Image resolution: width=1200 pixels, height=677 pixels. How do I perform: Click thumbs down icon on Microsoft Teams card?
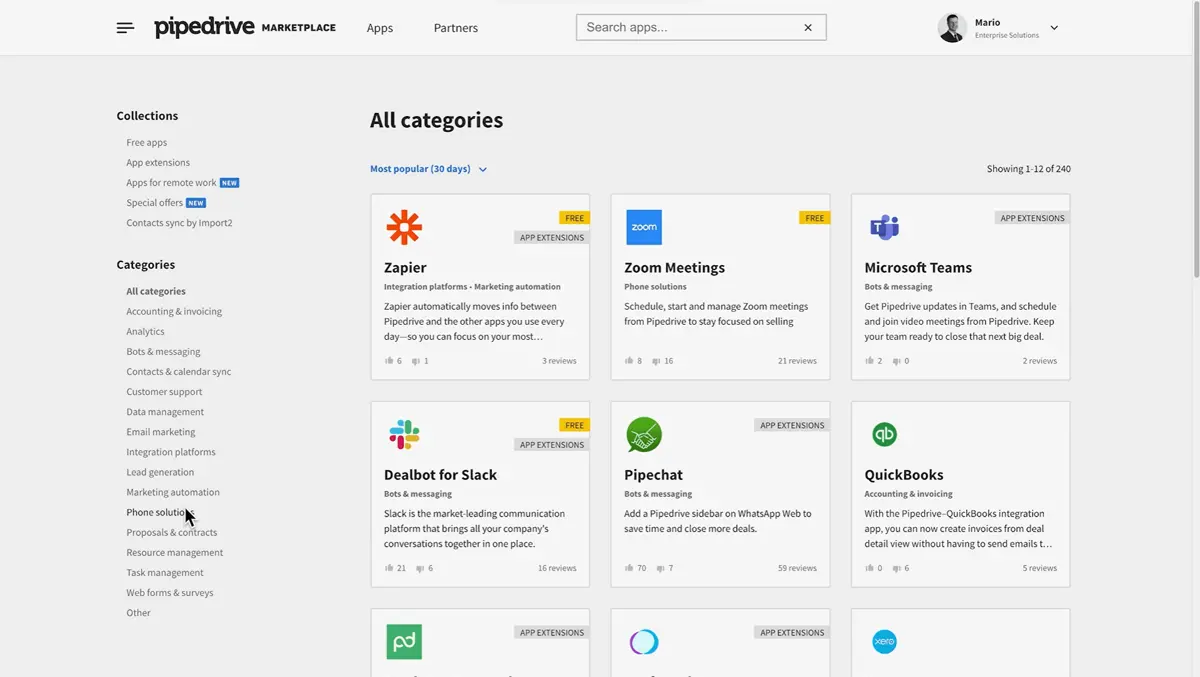point(896,361)
